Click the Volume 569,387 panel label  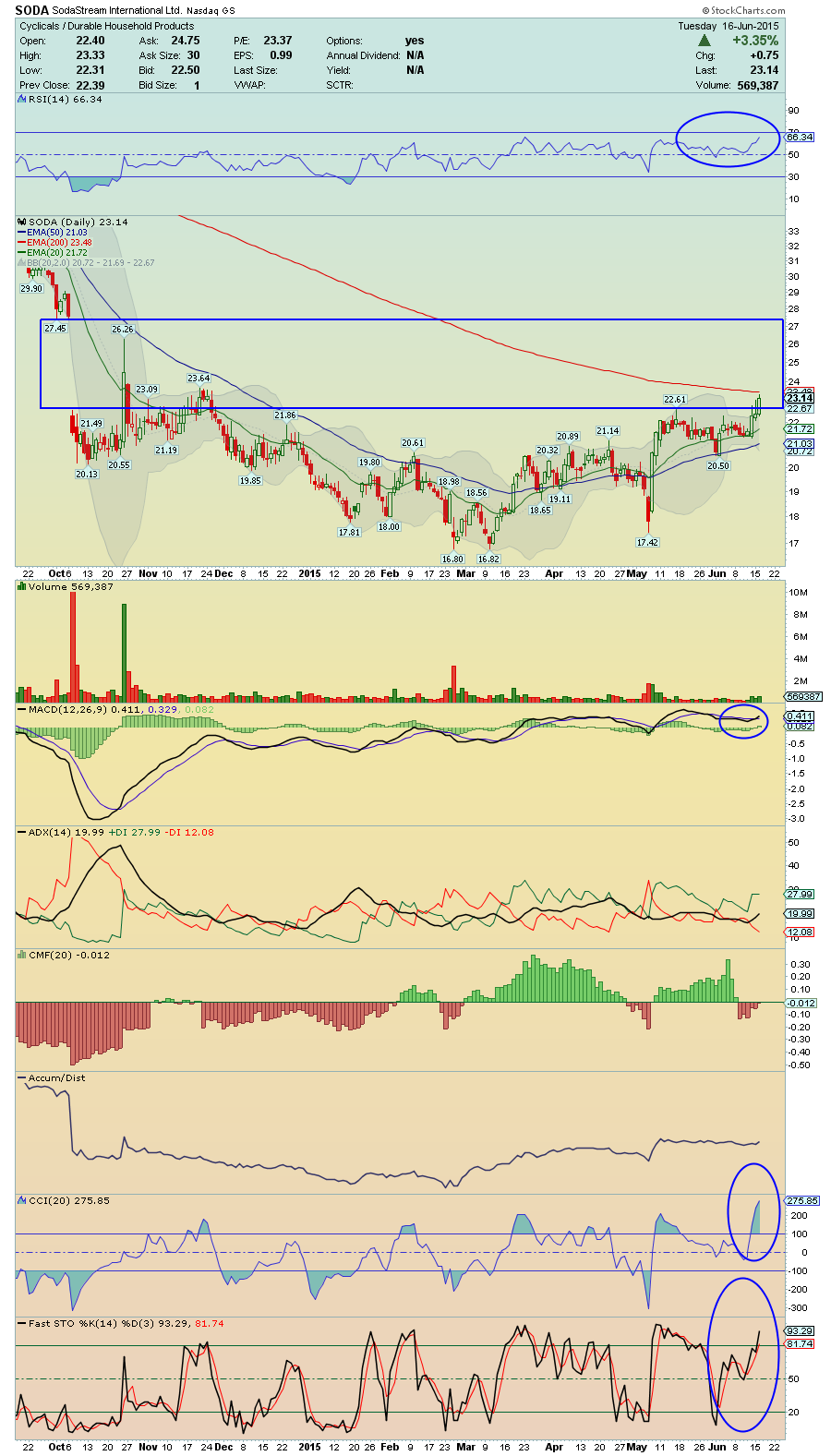pos(71,586)
